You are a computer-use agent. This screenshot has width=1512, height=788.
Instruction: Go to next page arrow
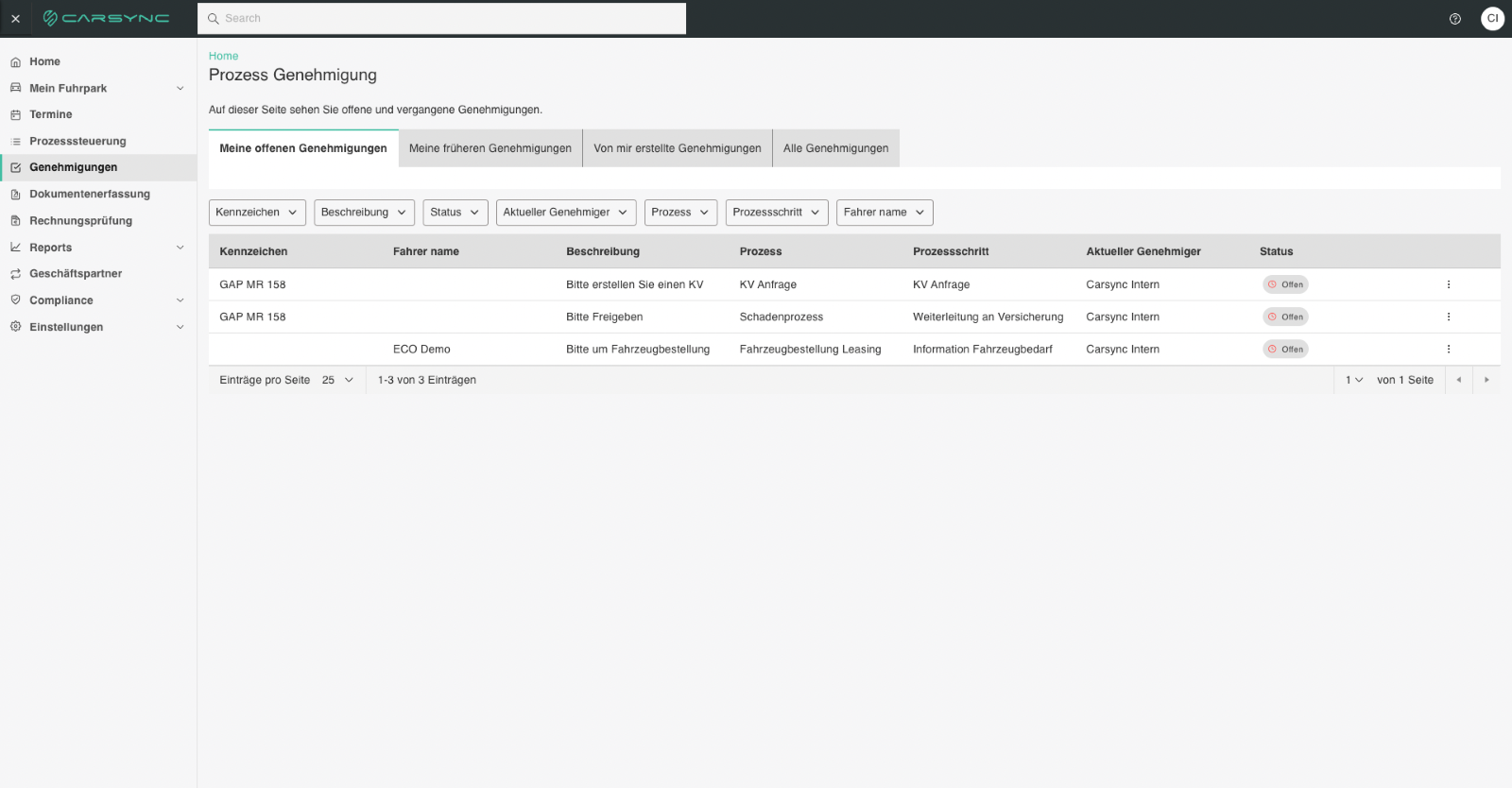pyautogui.click(x=1486, y=380)
